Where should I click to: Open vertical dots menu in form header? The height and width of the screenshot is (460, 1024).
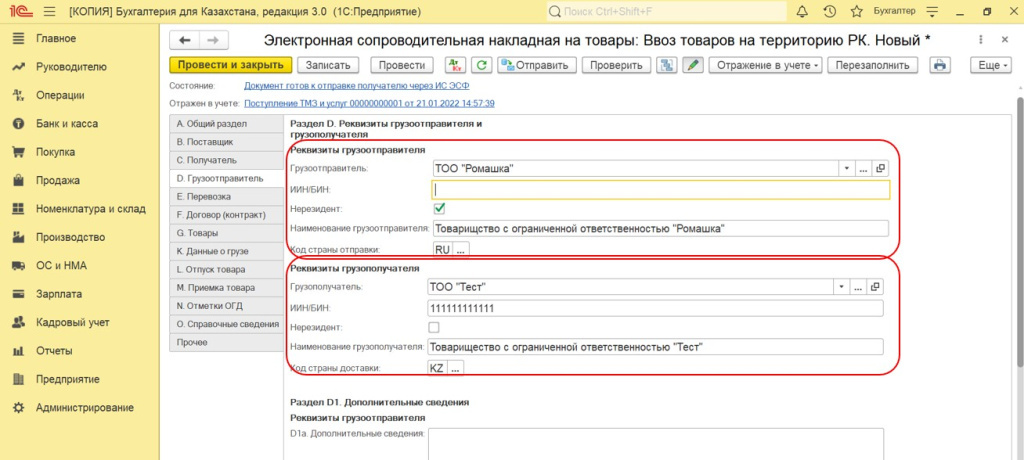(x=981, y=40)
